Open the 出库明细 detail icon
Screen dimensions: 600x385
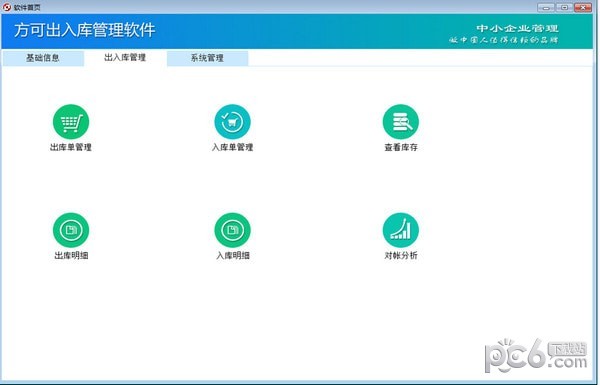[x=71, y=230]
